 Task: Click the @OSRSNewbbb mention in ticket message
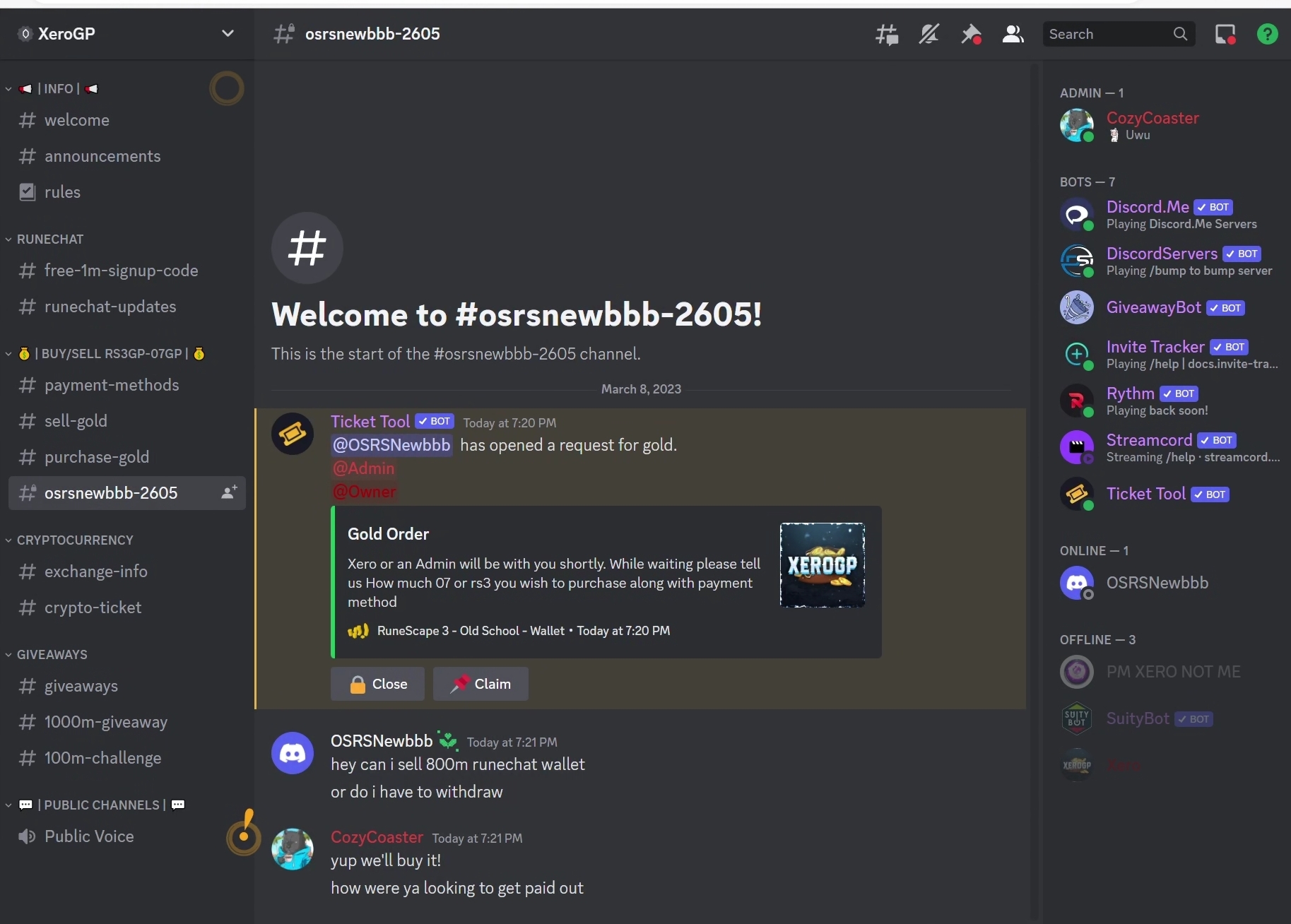tap(391, 445)
